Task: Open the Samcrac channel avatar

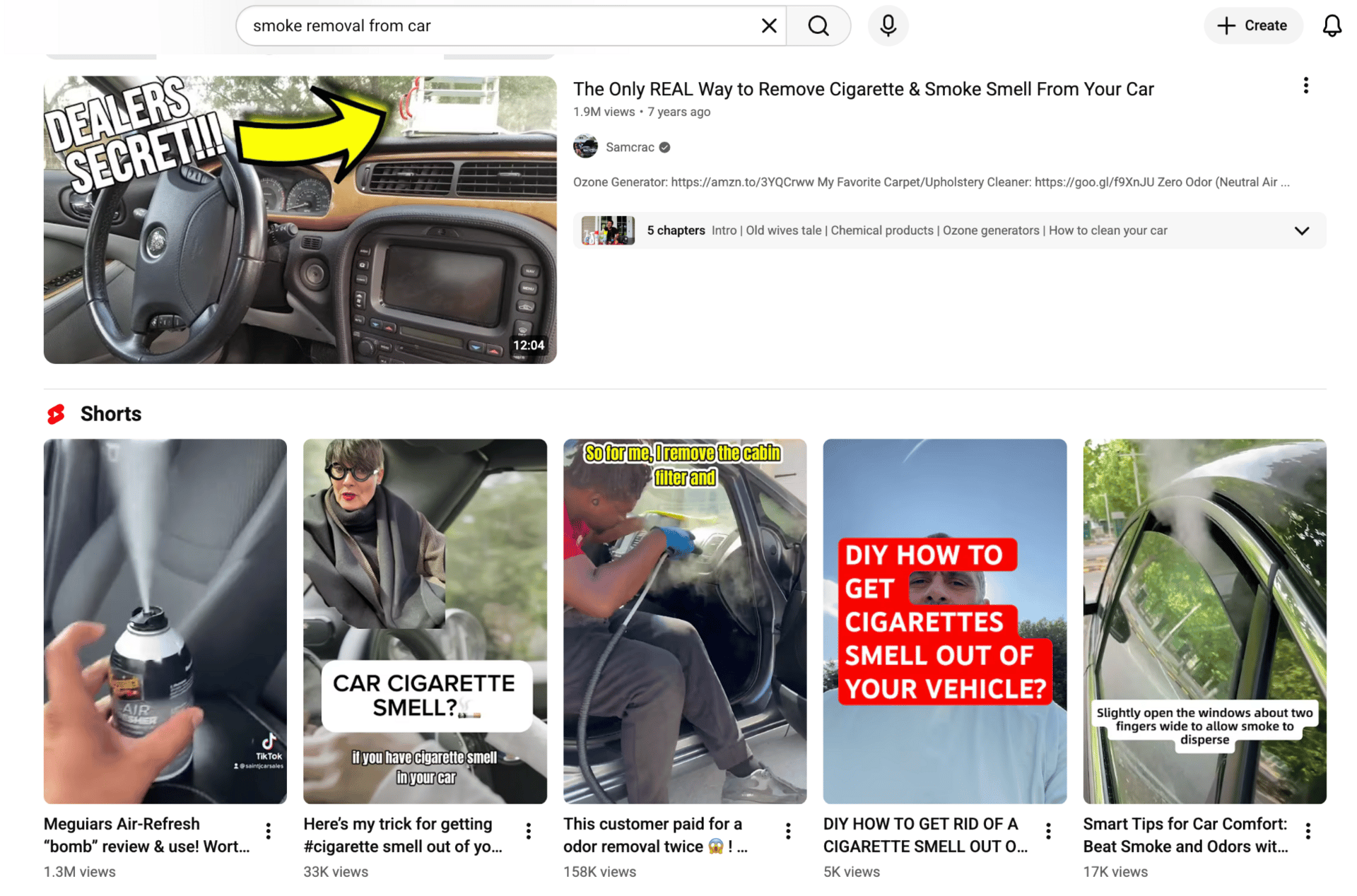Action: (x=585, y=147)
